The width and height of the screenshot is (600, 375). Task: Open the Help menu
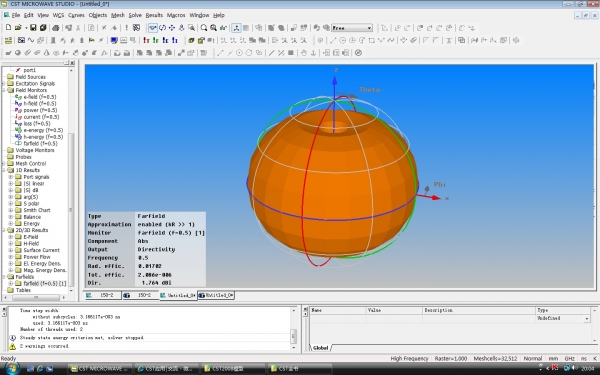click(x=219, y=15)
